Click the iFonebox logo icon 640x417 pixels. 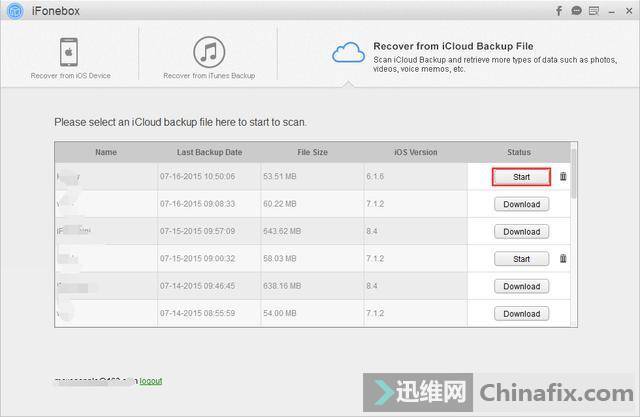15,11
